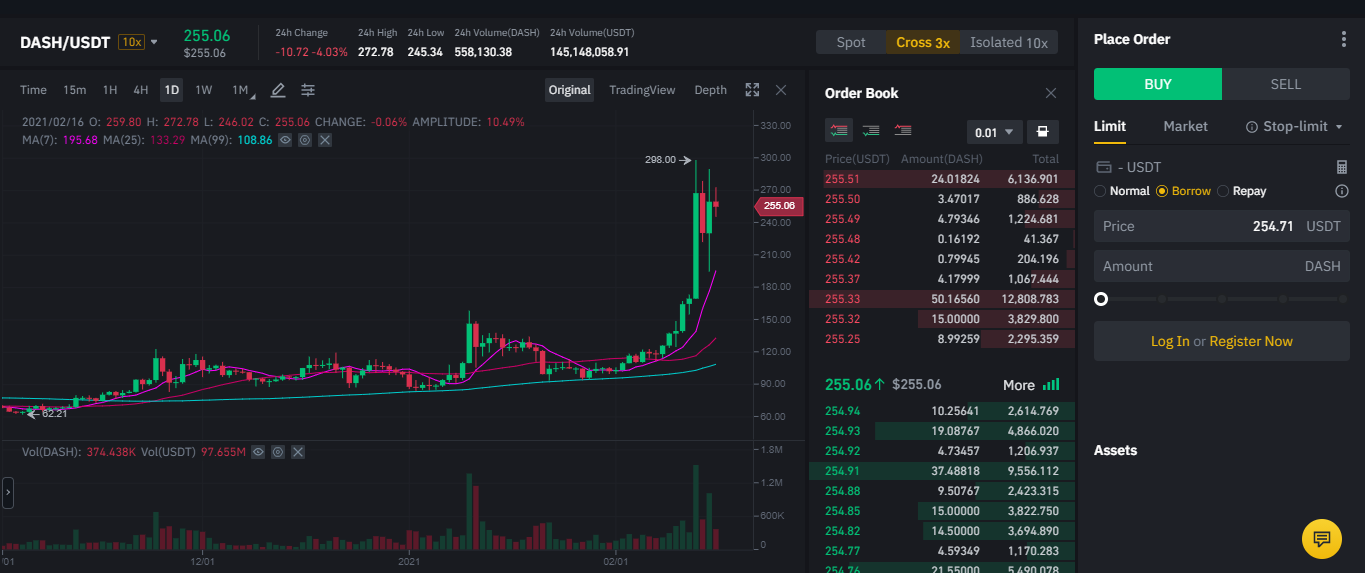Viewport: 1365px width, 573px height.
Task: Click the wallet icon next to USDT
Action: (x=1104, y=167)
